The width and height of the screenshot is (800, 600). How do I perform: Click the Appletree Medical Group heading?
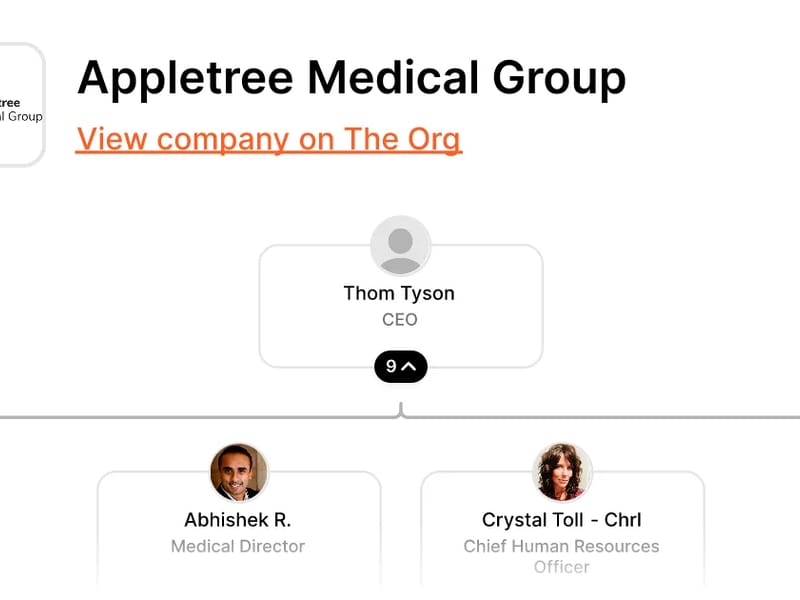(x=351, y=77)
